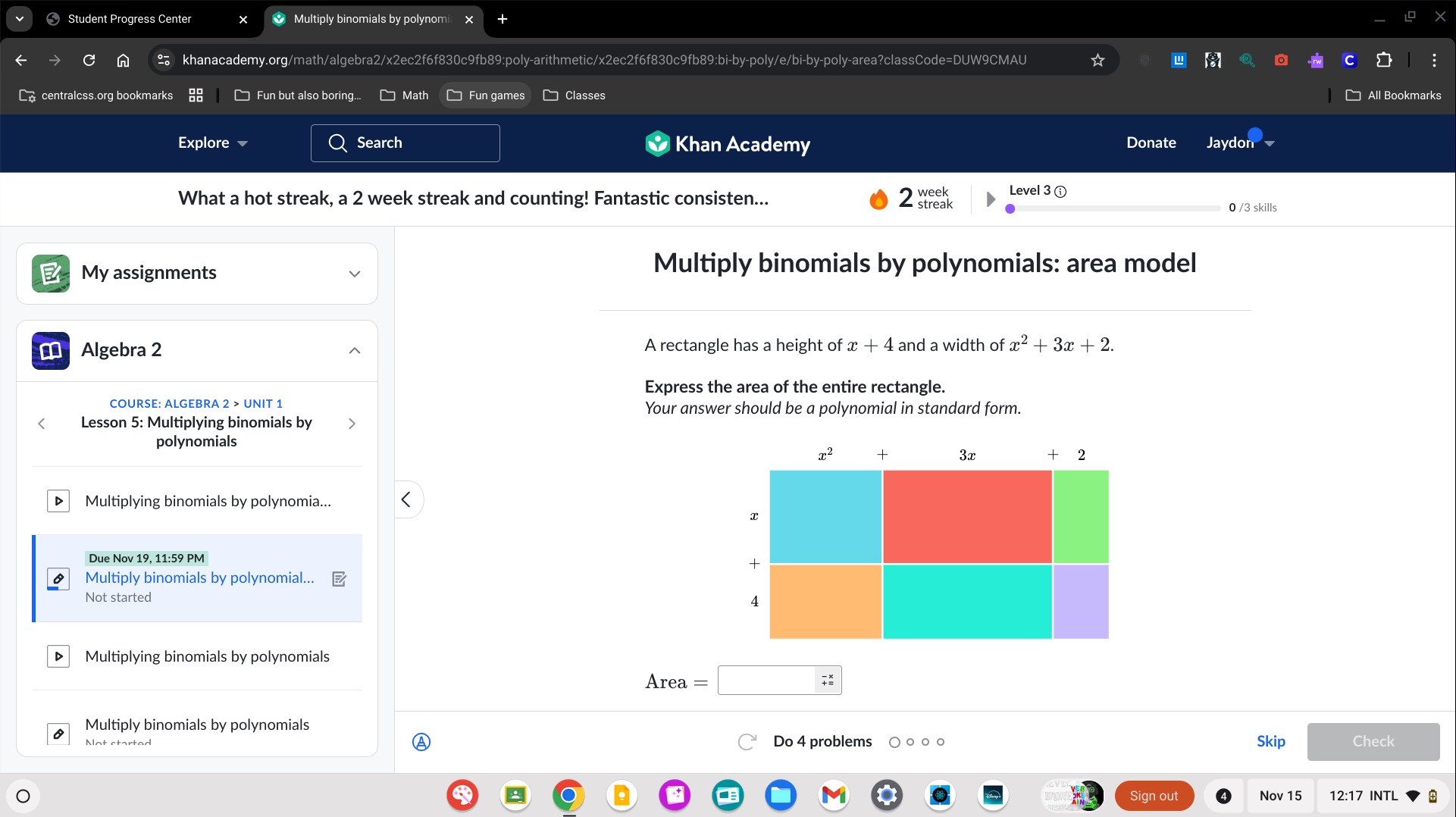Click the address bar URL
The height and width of the screenshot is (817, 1456).
tap(604, 60)
